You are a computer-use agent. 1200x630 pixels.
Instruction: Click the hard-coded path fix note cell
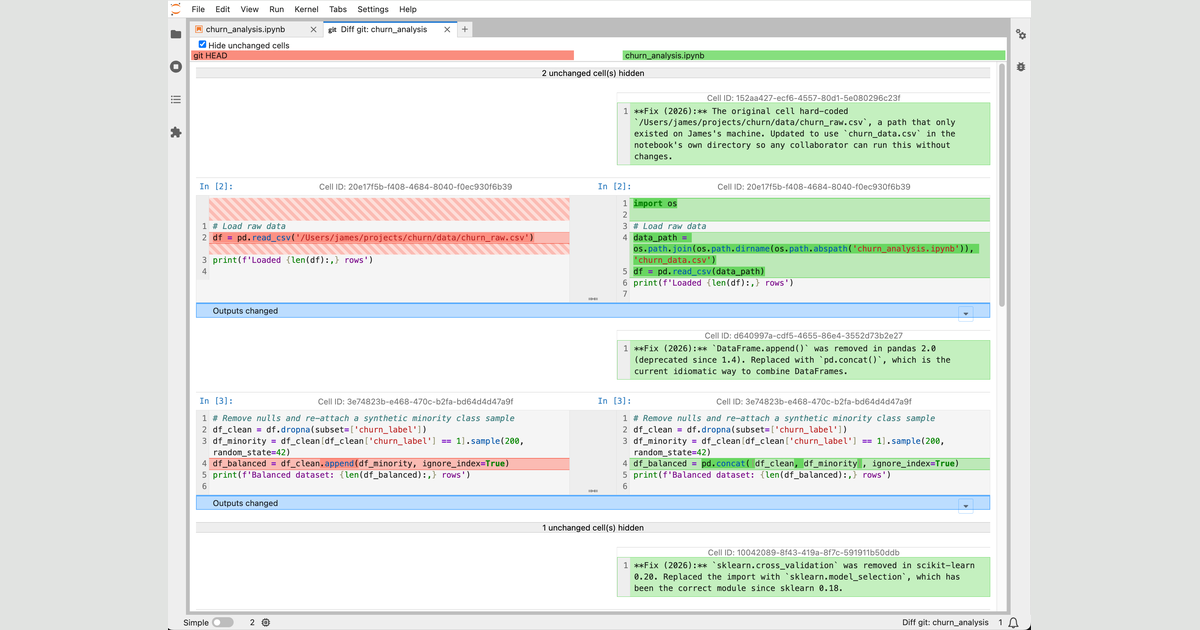tap(803, 134)
